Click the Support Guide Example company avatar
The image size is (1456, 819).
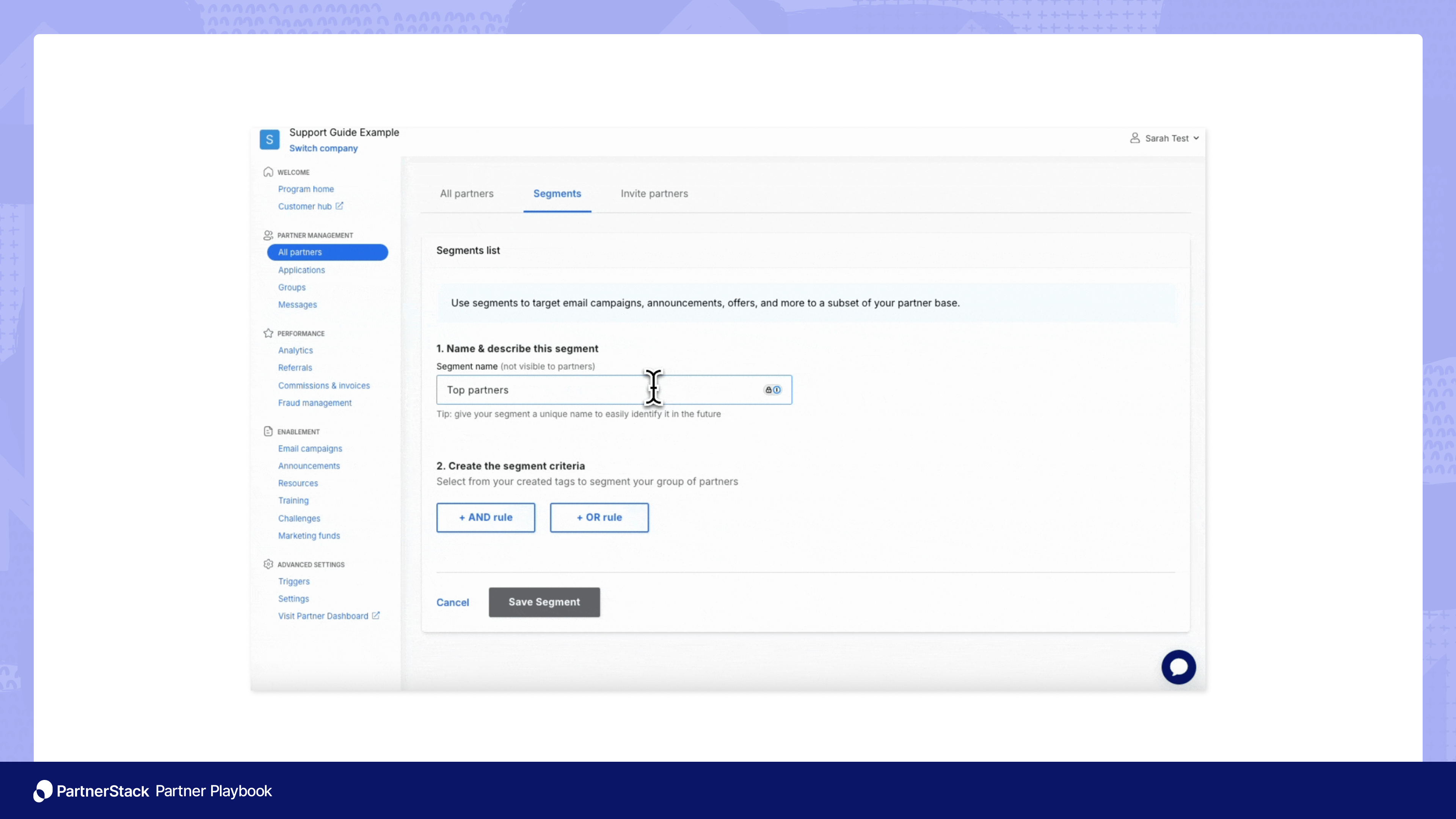coord(270,139)
